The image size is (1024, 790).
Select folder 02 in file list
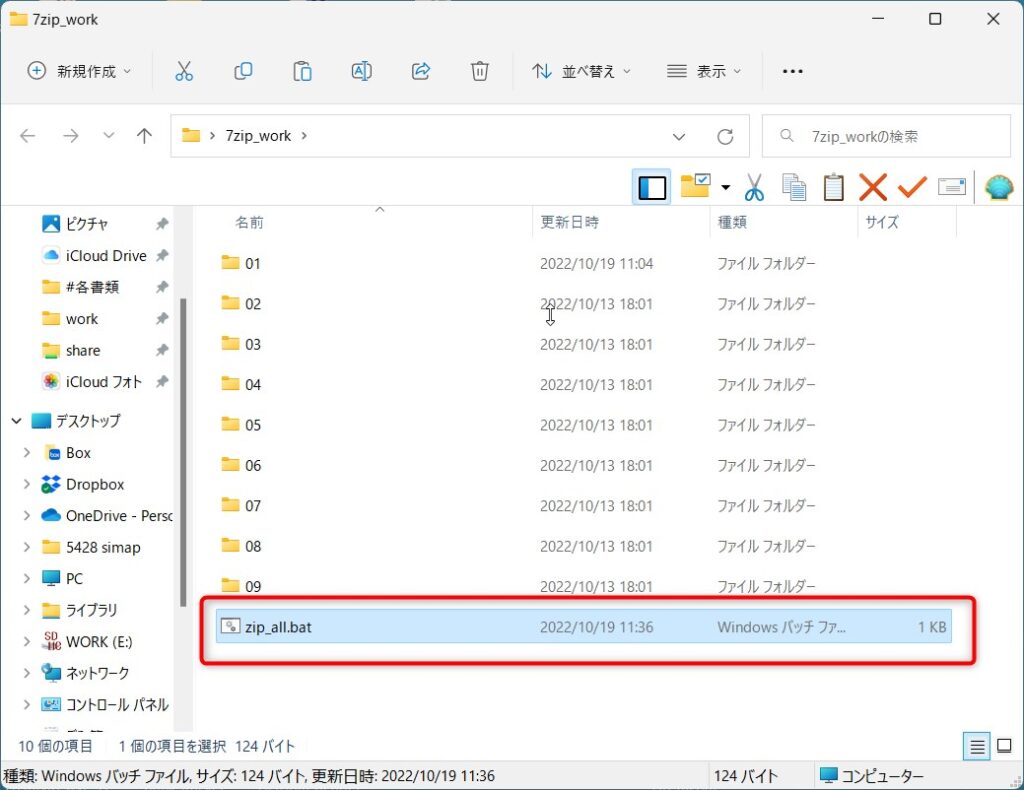point(583,304)
